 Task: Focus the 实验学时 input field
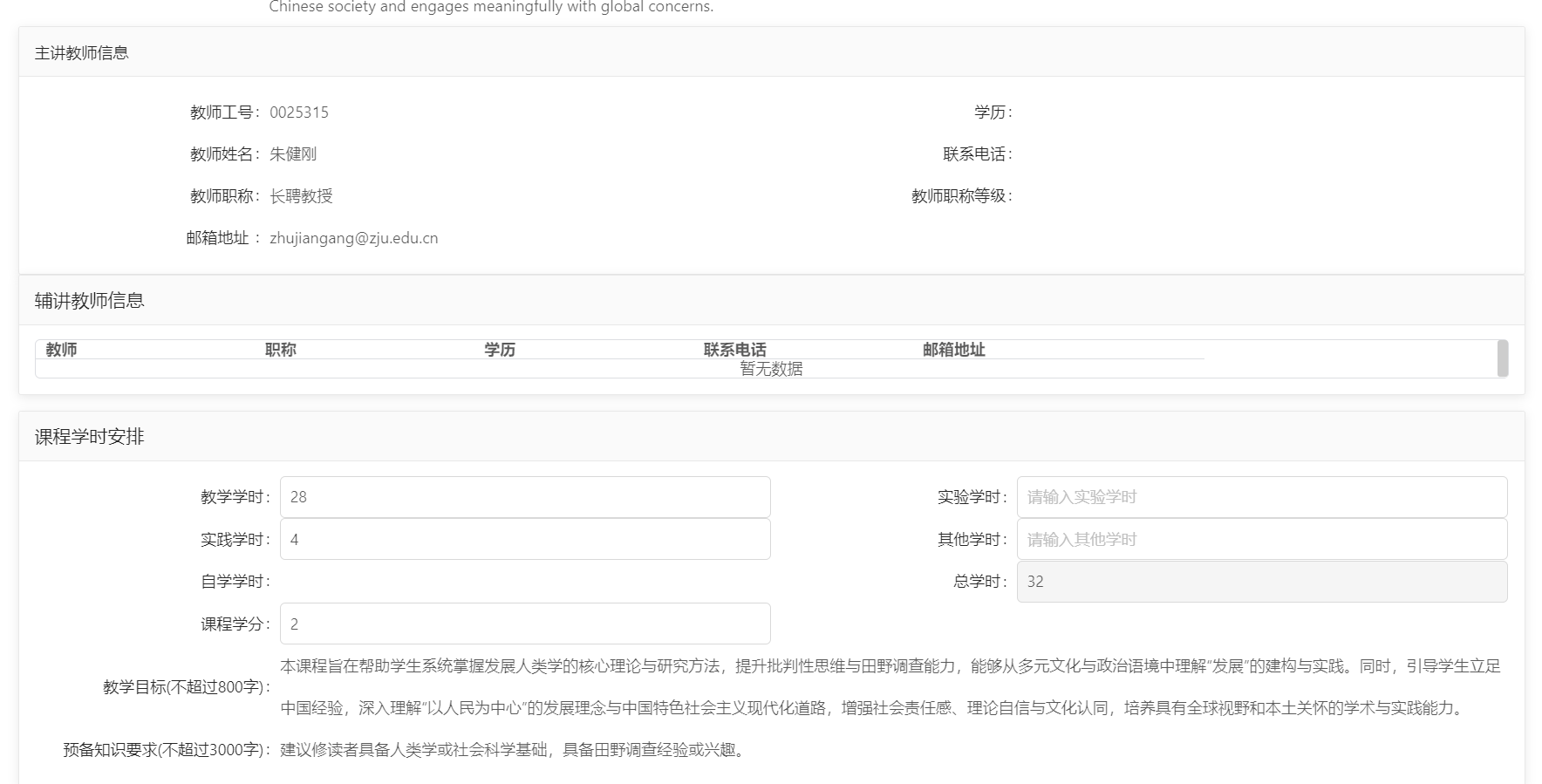1261,497
